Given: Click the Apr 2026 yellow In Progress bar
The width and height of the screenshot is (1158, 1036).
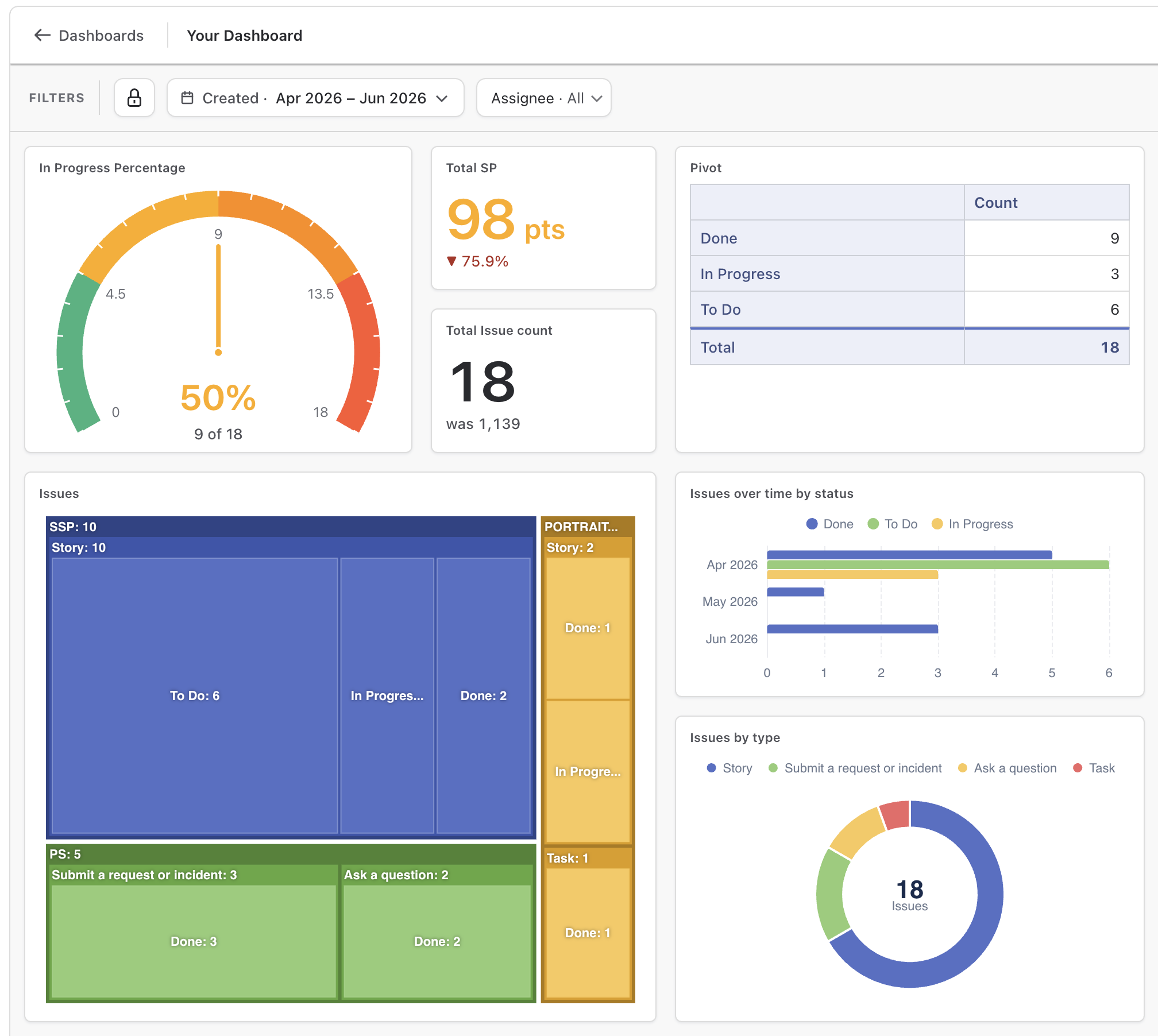Looking at the screenshot, I should tap(852, 574).
